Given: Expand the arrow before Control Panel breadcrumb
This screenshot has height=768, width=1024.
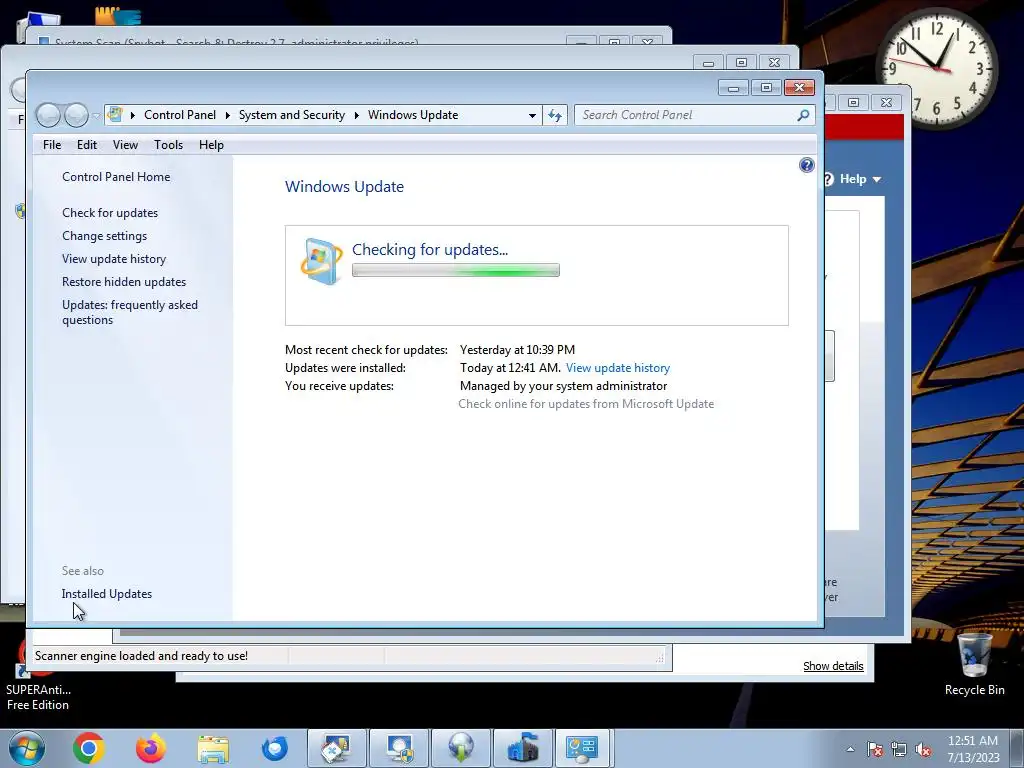Looking at the screenshot, I should (x=133, y=115).
